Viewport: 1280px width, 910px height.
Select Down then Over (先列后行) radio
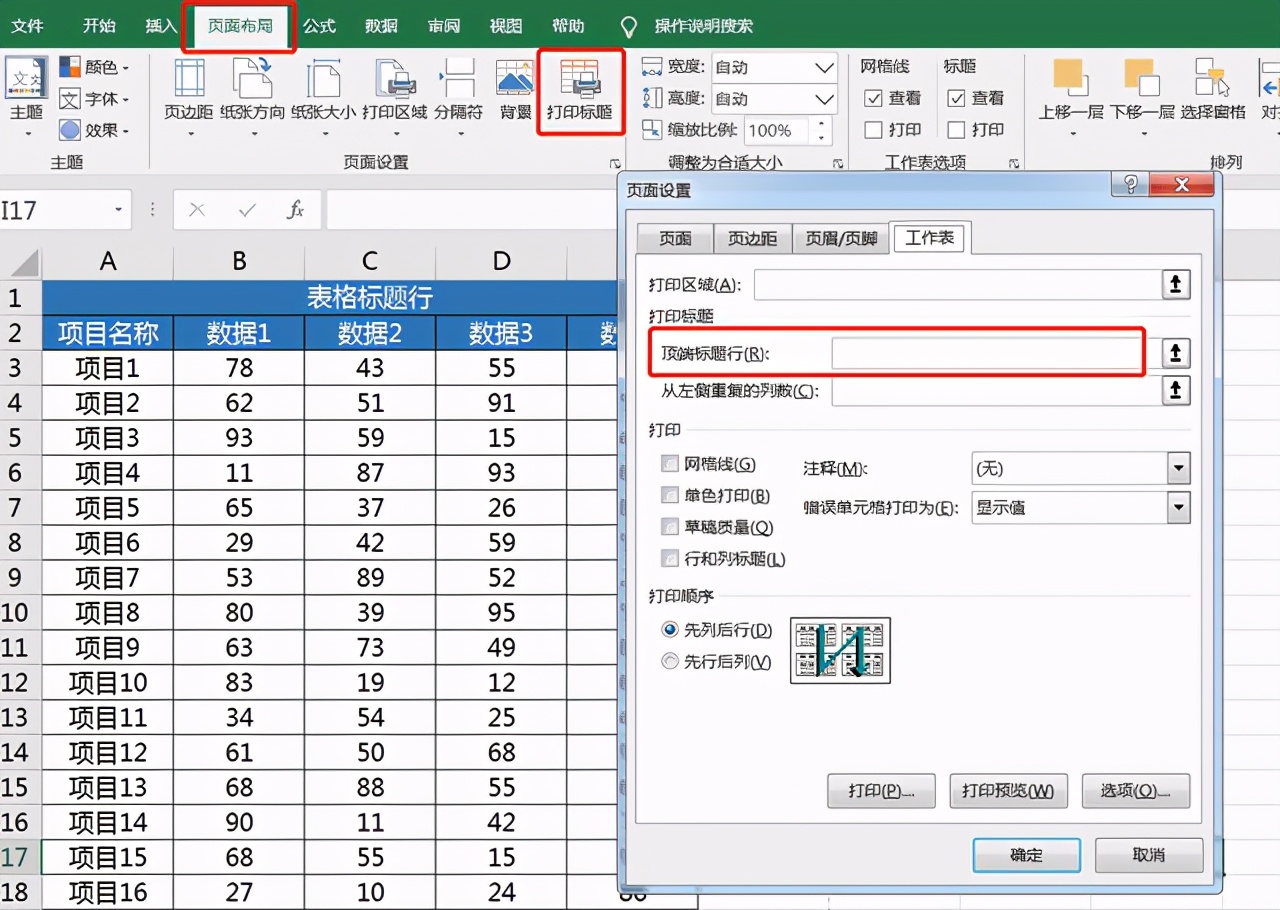pyautogui.click(x=670, y=630)
